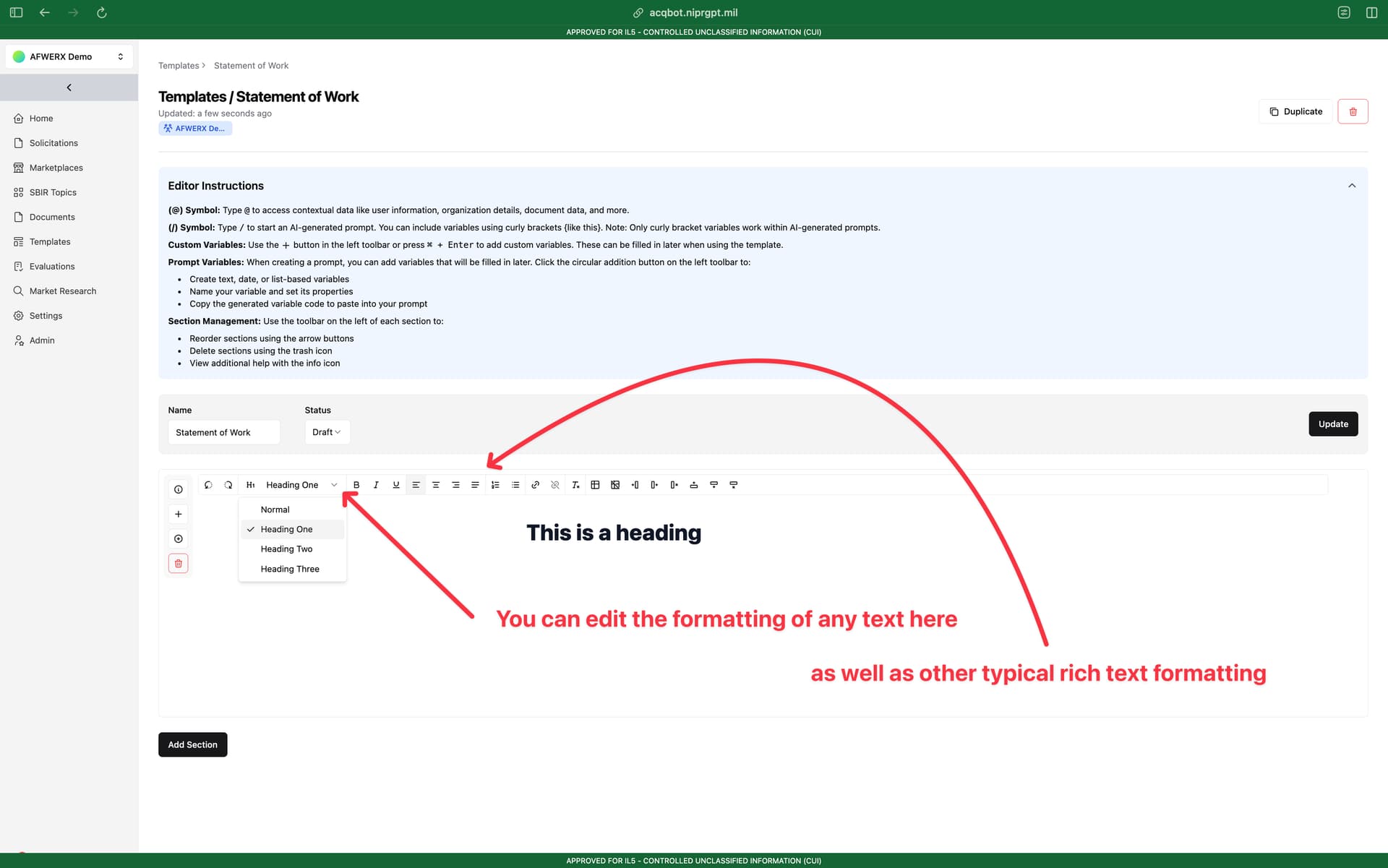
Task: Align text left
Action: tap(416, 485)
